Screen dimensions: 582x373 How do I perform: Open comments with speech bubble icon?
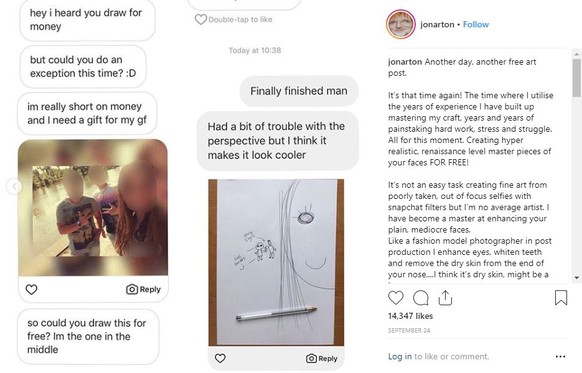coord(421,298)
